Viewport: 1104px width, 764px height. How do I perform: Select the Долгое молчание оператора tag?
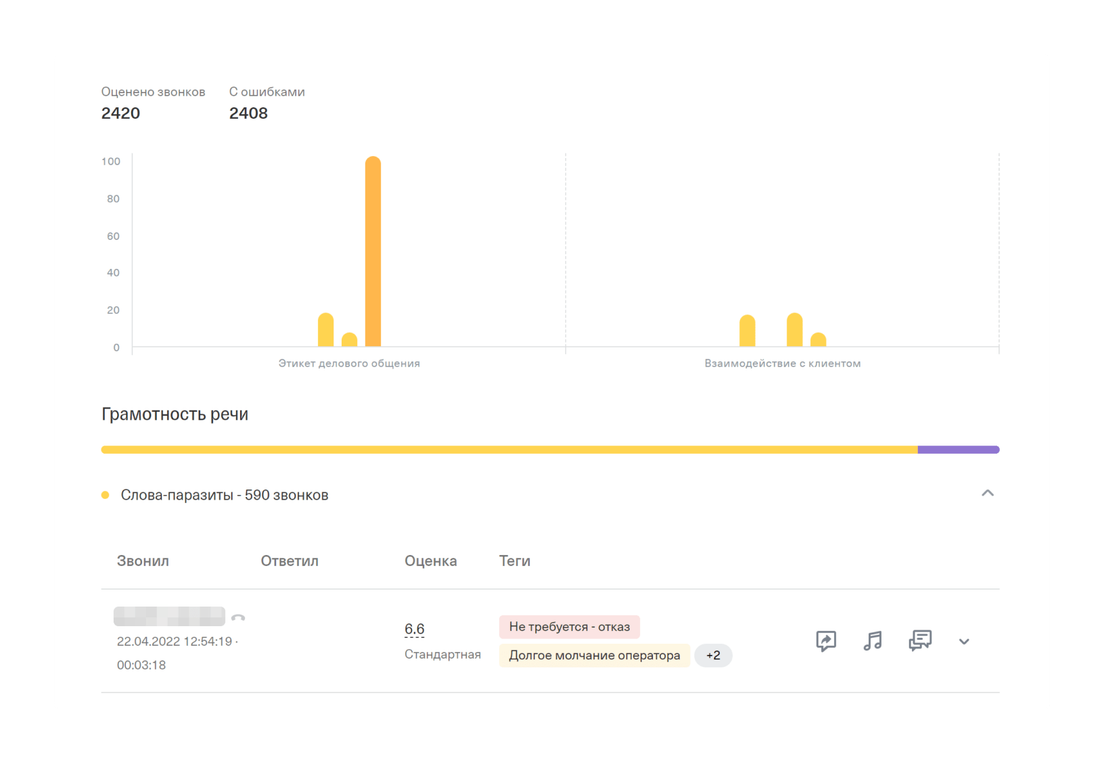594,656
